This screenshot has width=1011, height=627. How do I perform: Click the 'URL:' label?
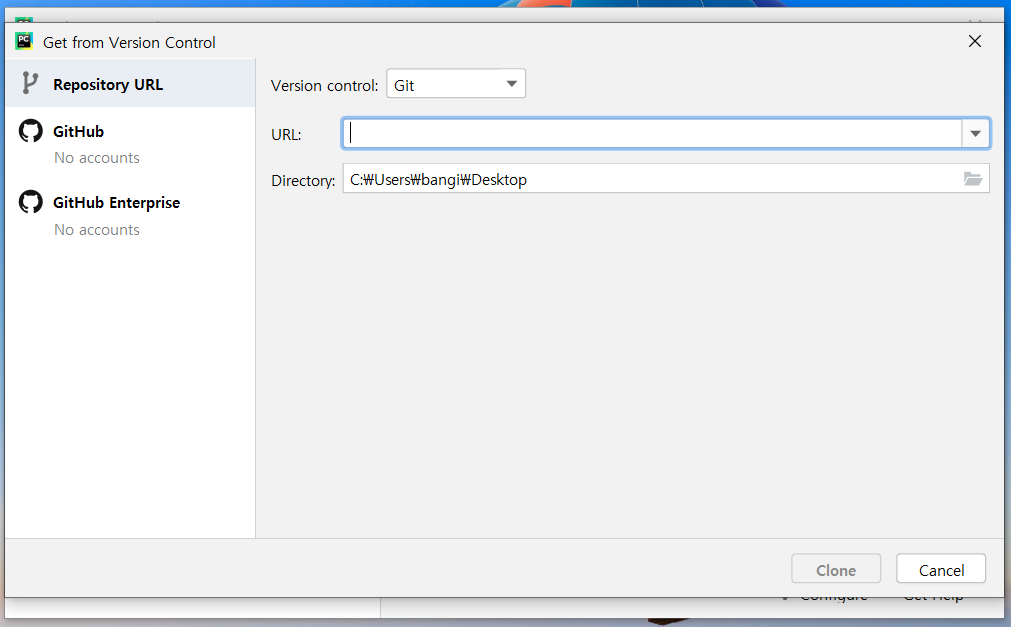click(286, 135)
